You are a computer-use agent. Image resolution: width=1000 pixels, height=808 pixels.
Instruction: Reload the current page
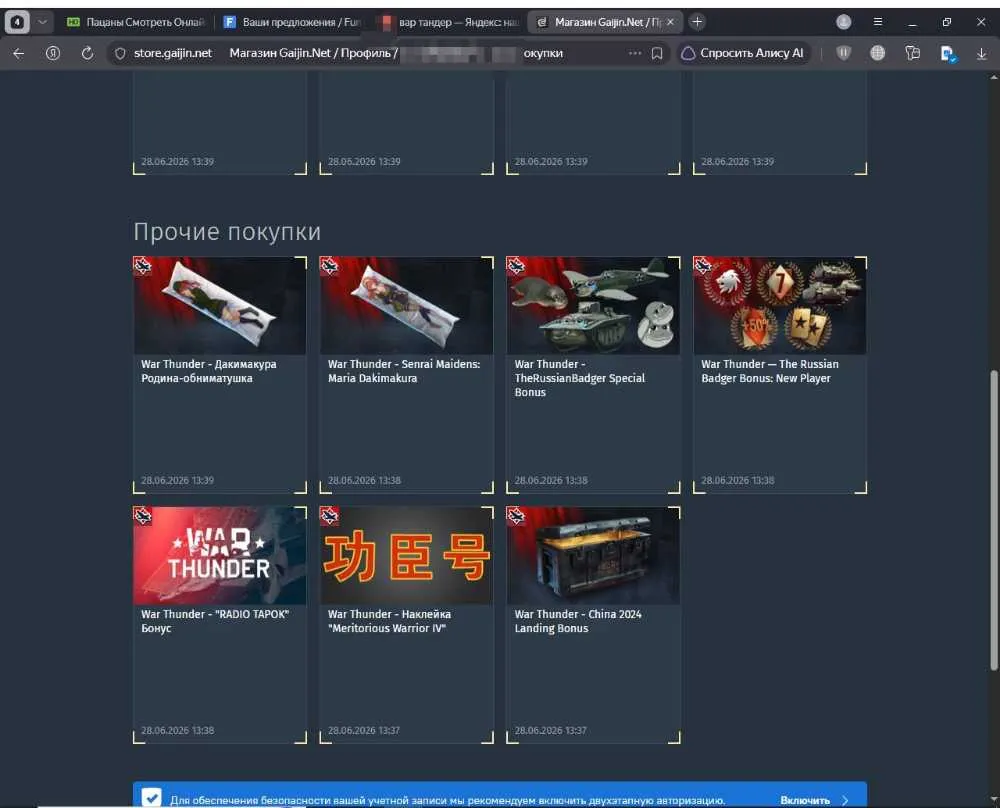pyautogui.click(x=87, y=54)
